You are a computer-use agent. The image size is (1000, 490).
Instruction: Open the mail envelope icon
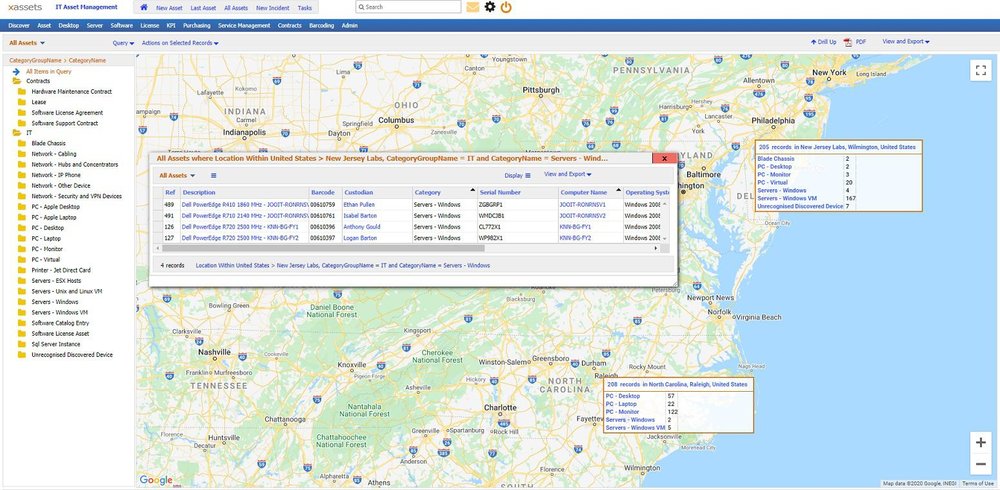tap(473, 7)
